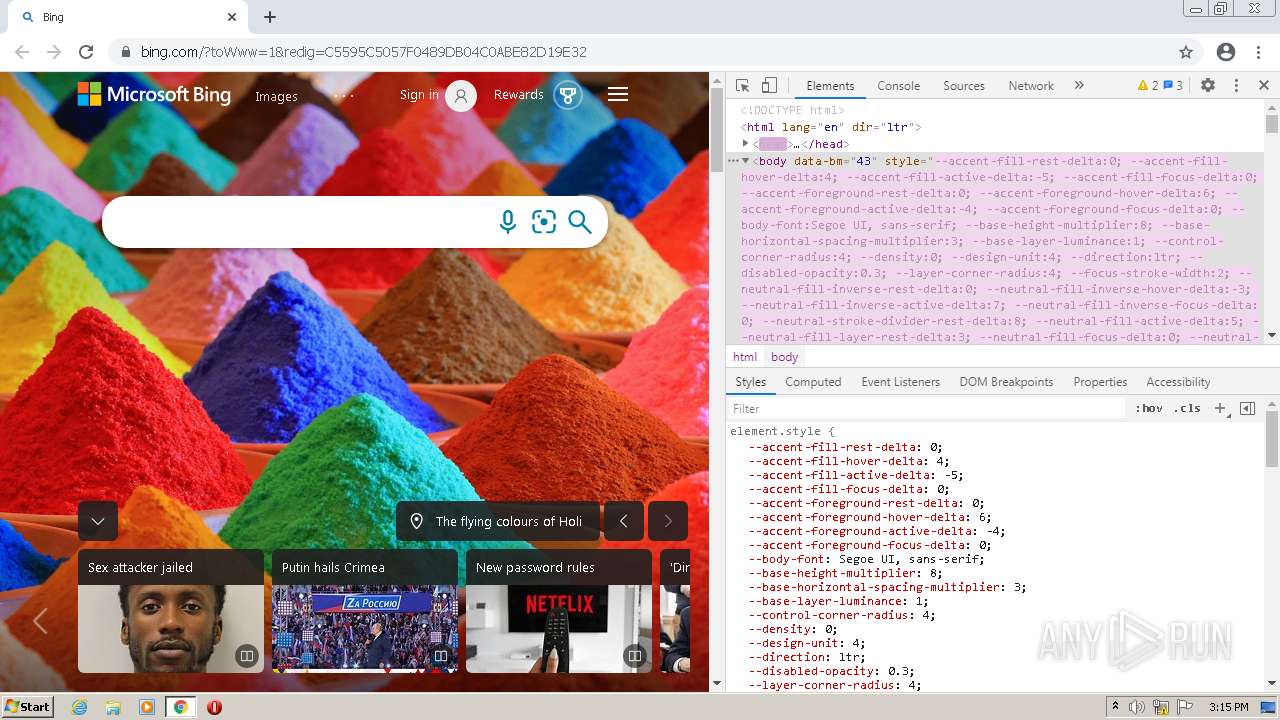Go to previous news carousel arrow
Image resolution: width=1280 pixels, height=720 pixels.
[x=40, y=621]
